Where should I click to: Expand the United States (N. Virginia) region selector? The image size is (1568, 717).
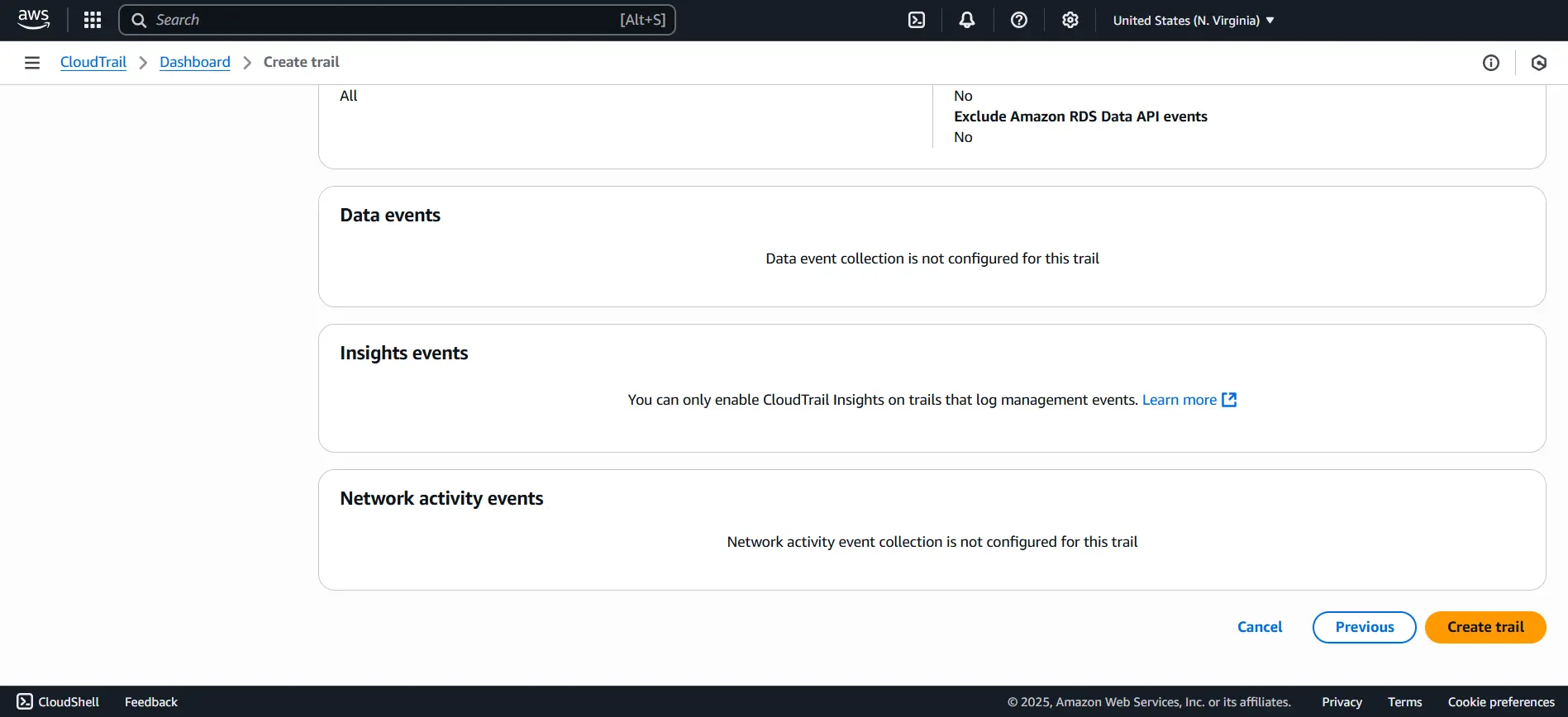coord(1193,21)
